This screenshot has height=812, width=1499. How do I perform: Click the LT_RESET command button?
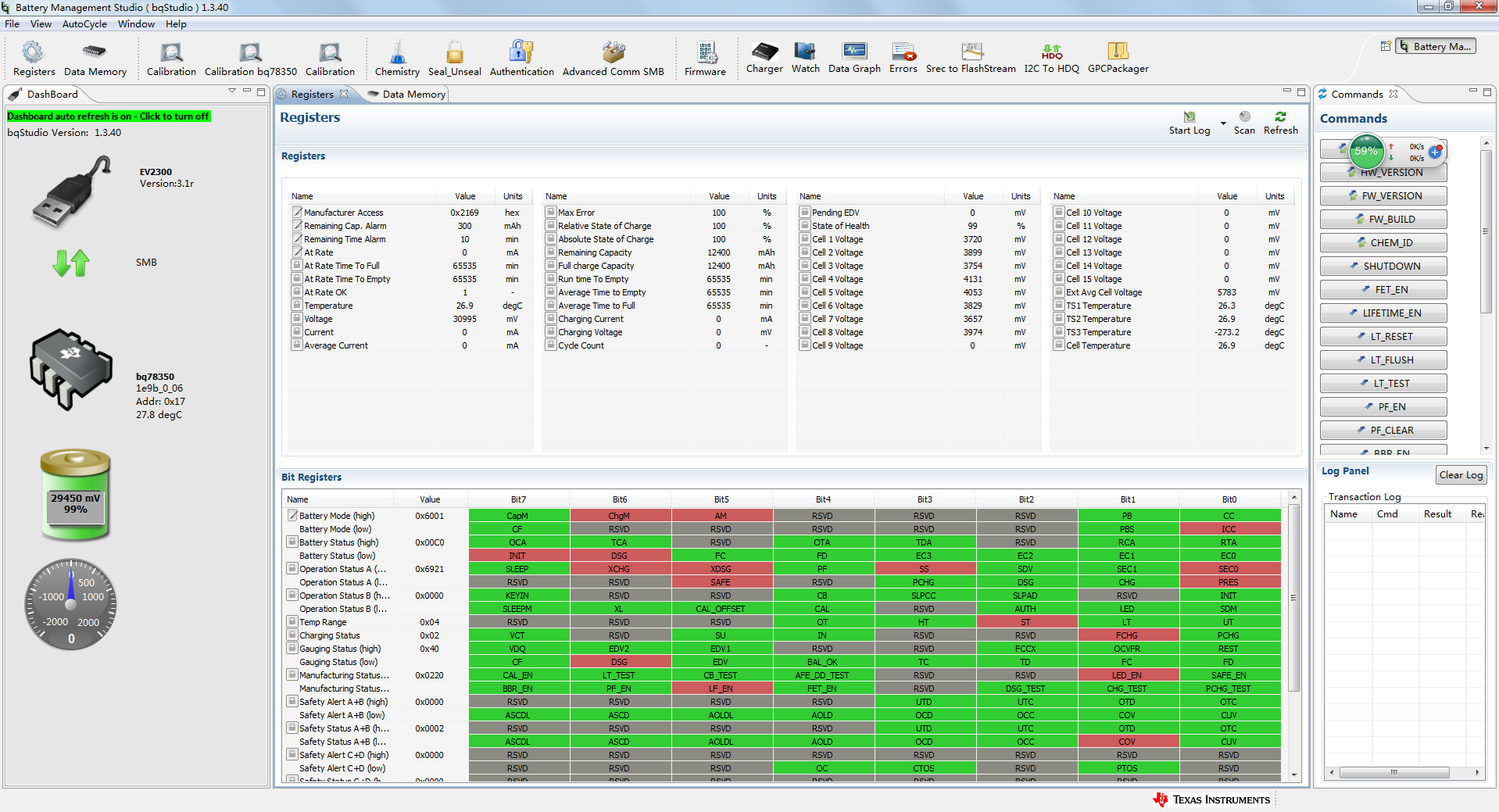1383,336
